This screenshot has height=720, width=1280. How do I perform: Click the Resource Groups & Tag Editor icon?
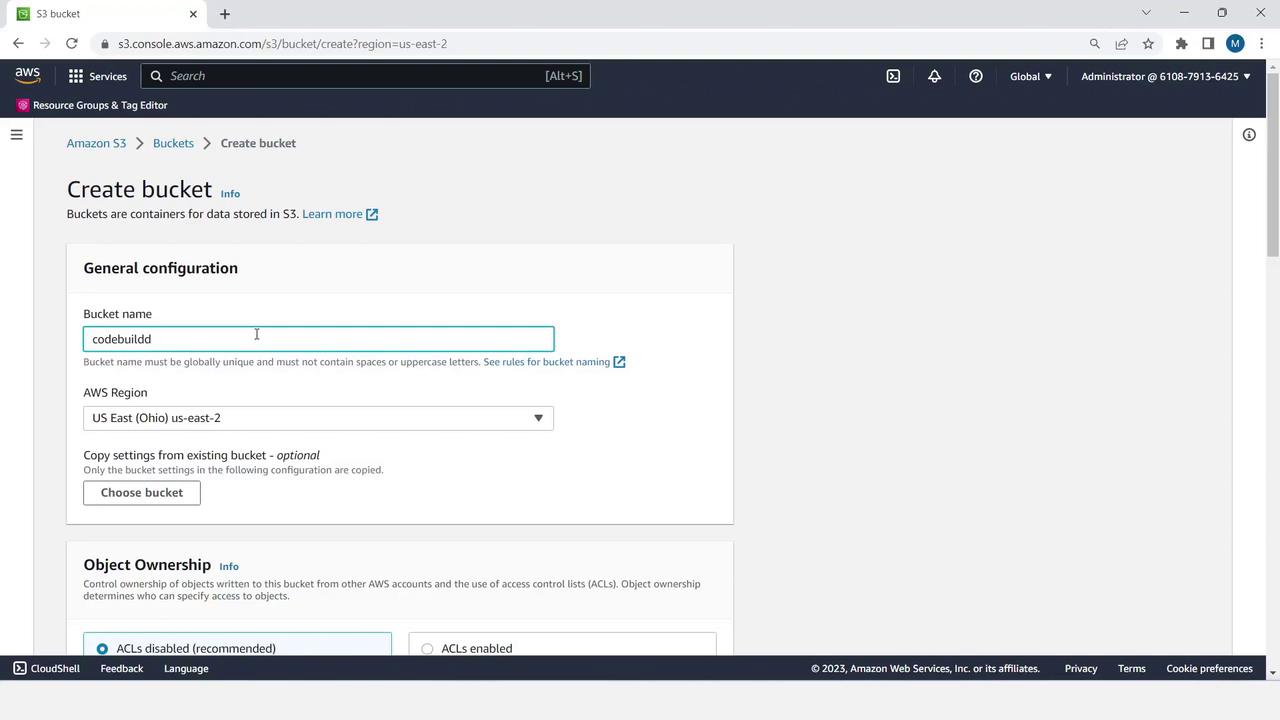[x=23, y=105]
